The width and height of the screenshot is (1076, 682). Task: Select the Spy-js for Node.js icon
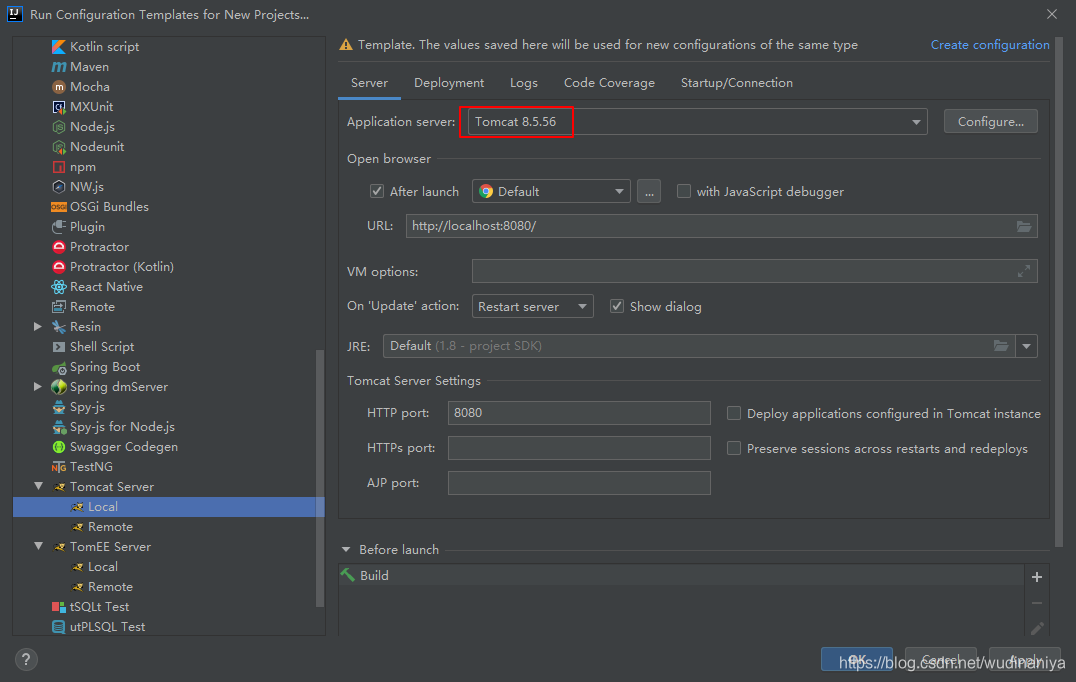pyautogui.click(x=59, y=427)
